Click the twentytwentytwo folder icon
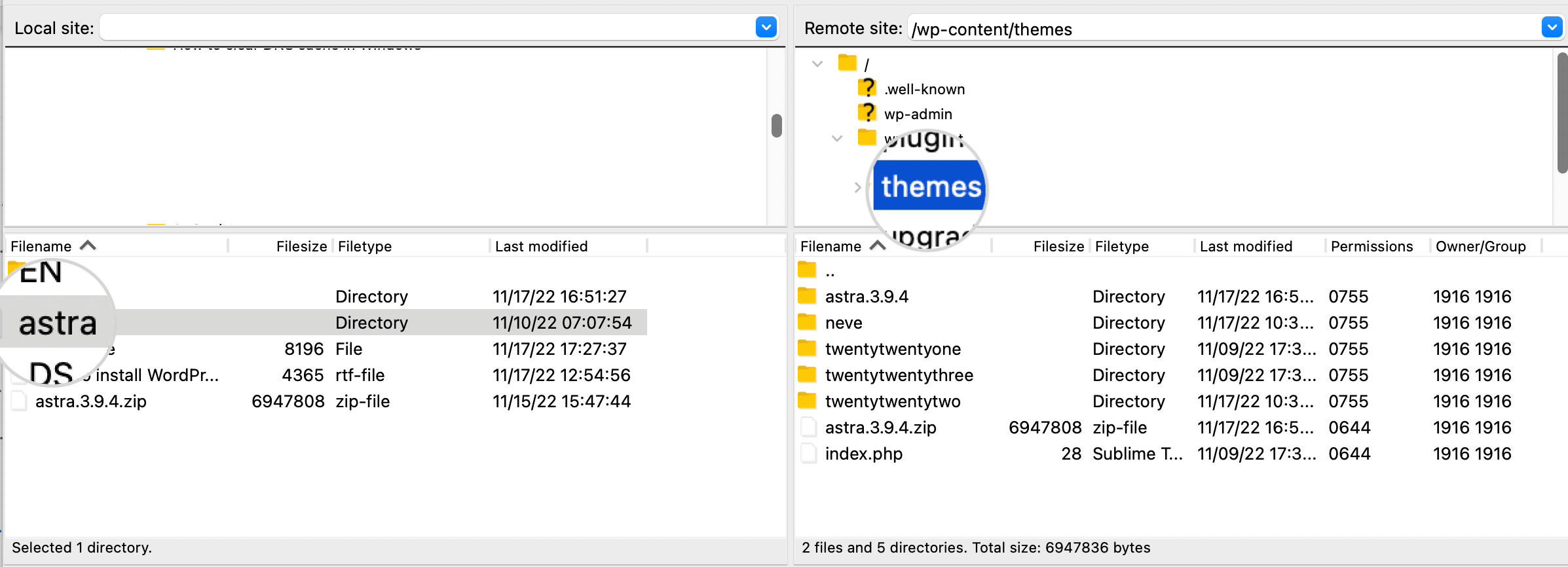This screenshot has width=1568, height=567. pos(807,401)
